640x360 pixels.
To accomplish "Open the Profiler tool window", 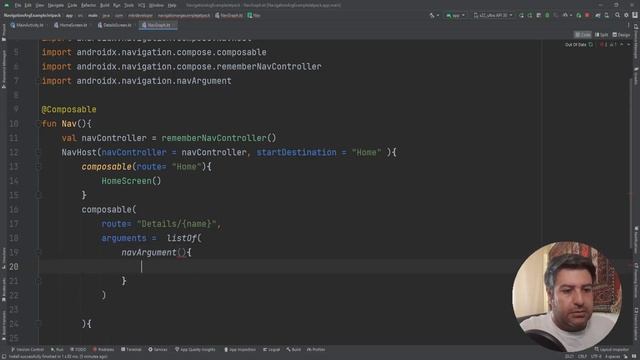I will coord(316,349).
